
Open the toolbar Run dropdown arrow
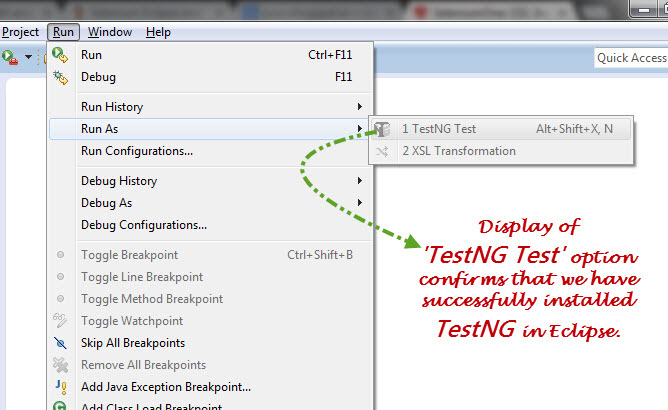tap(28, 57)
